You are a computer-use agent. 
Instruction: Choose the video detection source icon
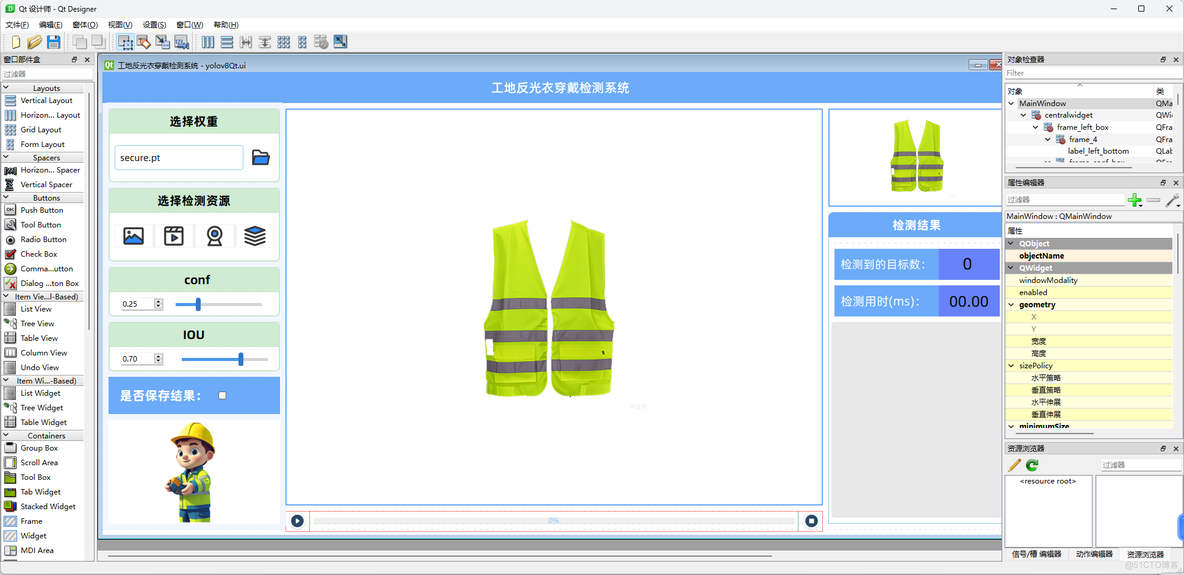[174, 236]
